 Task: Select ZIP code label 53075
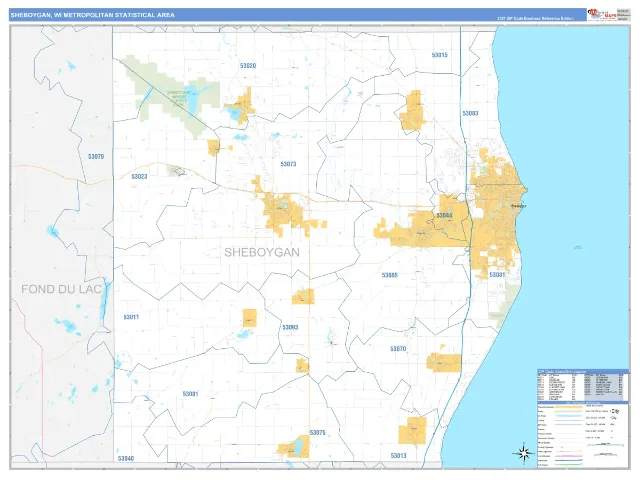point(318,433)
